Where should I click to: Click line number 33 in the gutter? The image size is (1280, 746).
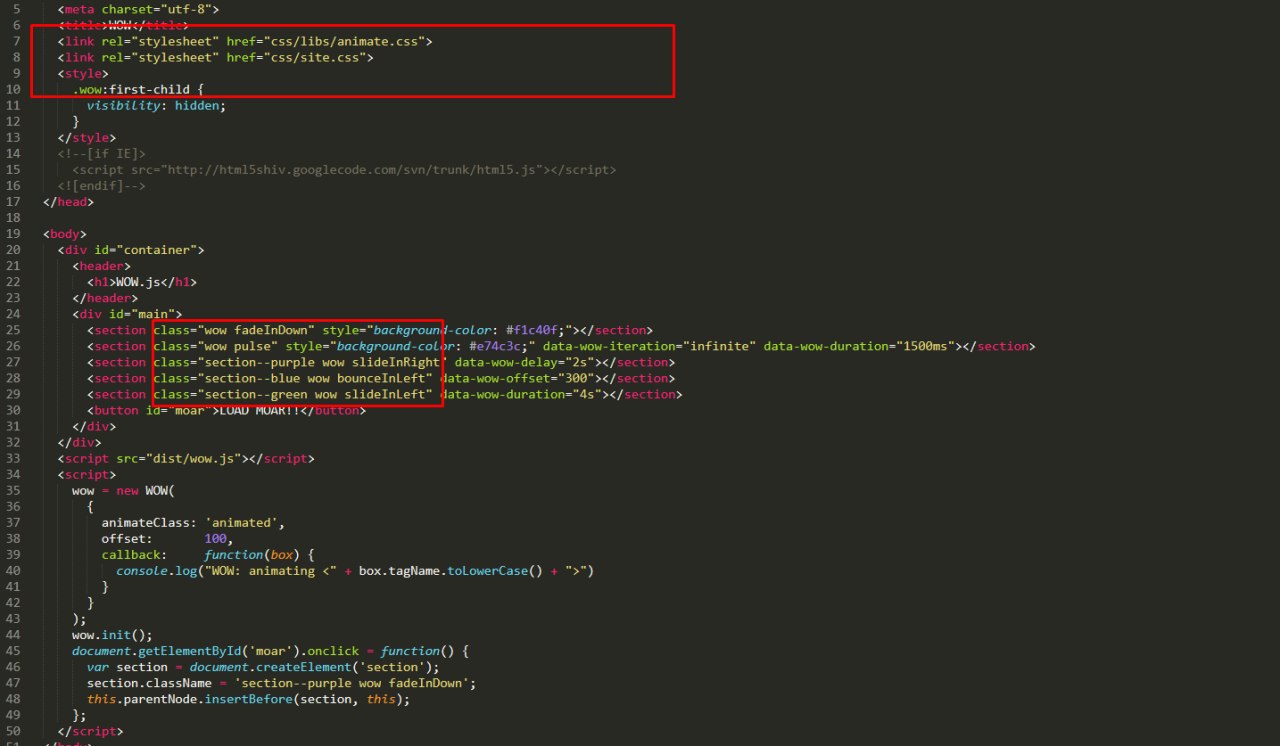coord(14,457)
